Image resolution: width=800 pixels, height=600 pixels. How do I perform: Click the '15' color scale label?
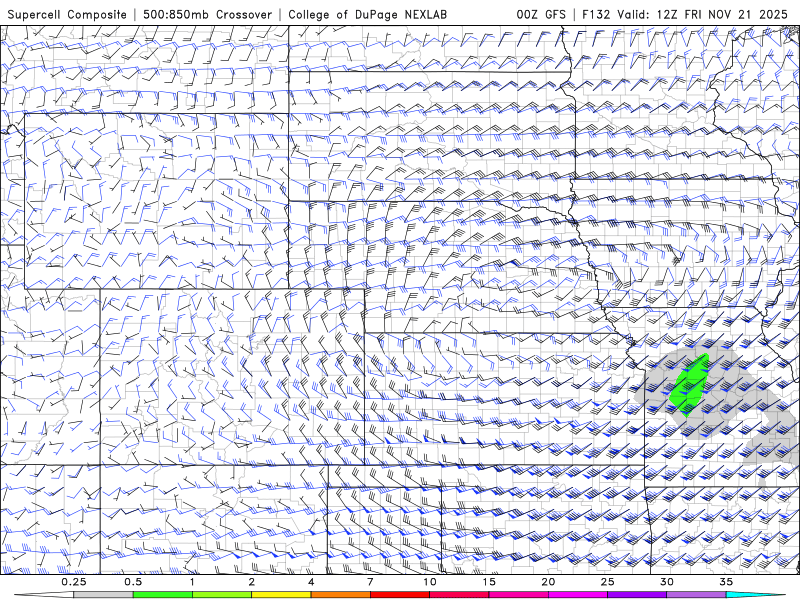pos(489,582)
